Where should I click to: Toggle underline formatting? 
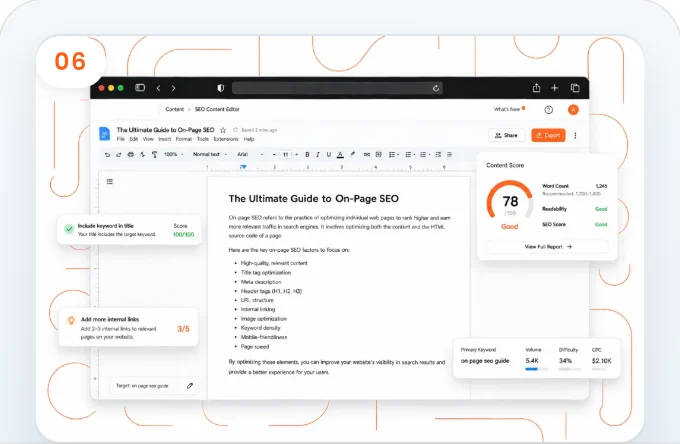[x=329, y=154]
